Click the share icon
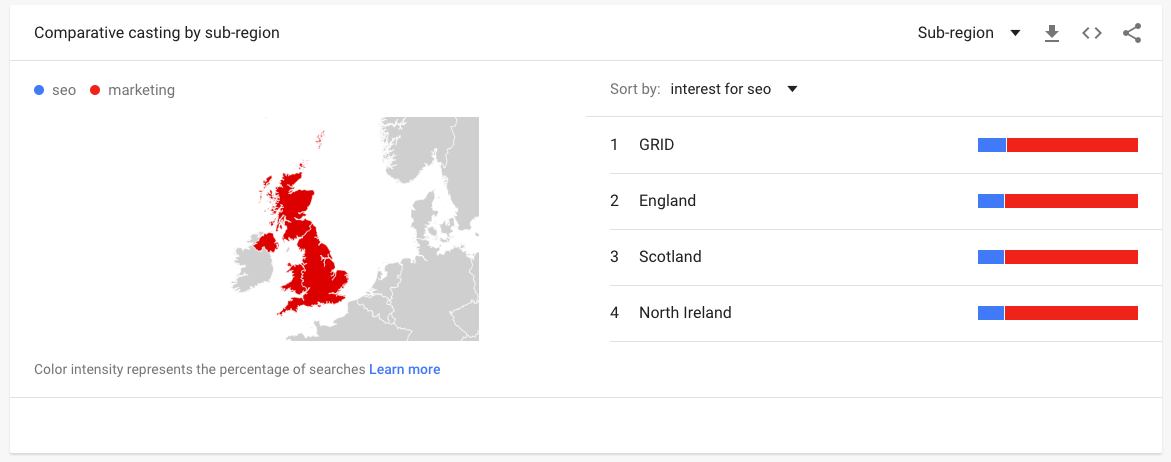The width and height of the screenshot is (1171, 462). tap(1131, 34)
